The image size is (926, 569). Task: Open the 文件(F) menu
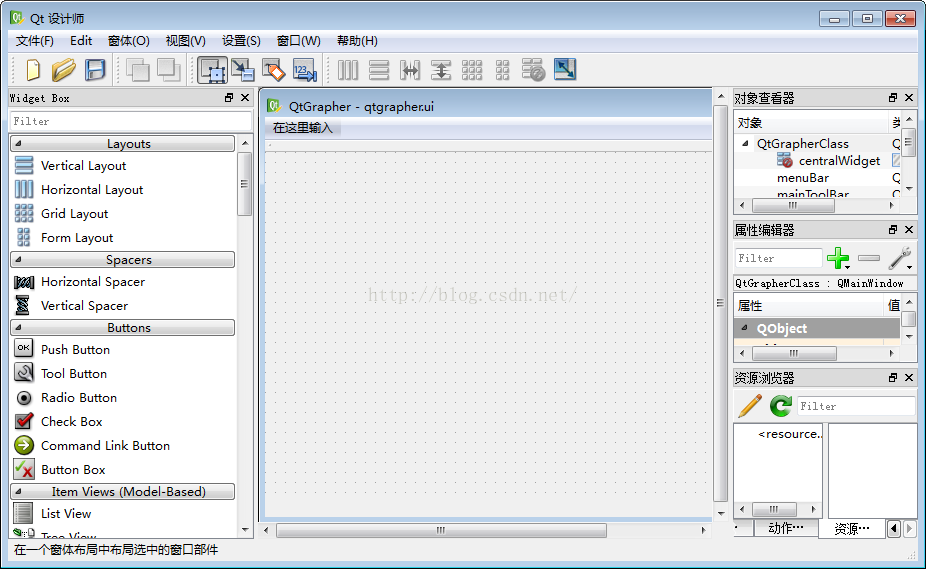(x=35, y=41)
